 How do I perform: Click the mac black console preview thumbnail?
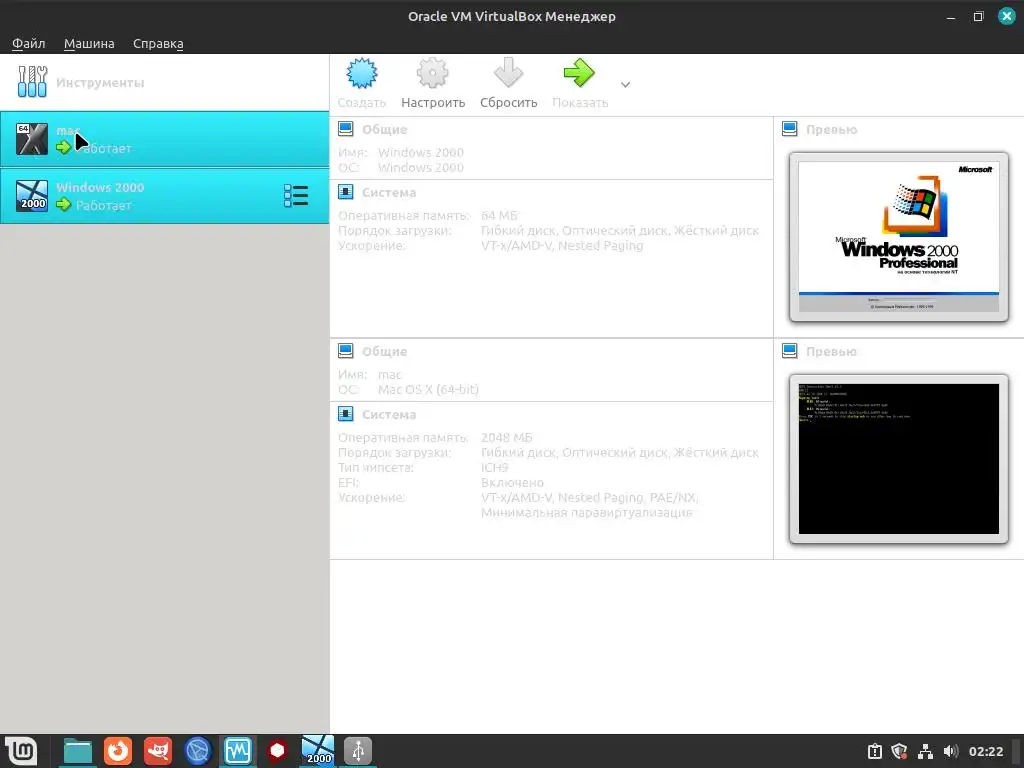pyautogui.click(x=899, y=459)
